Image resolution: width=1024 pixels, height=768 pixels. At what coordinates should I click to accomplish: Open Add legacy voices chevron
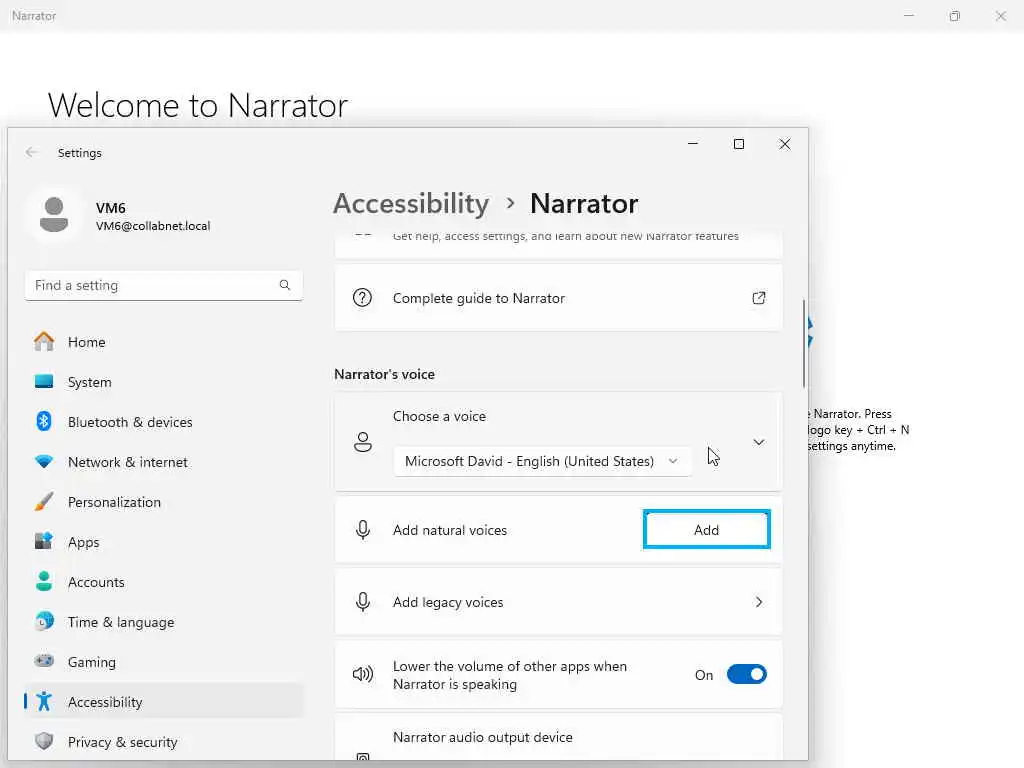[759, 602]
